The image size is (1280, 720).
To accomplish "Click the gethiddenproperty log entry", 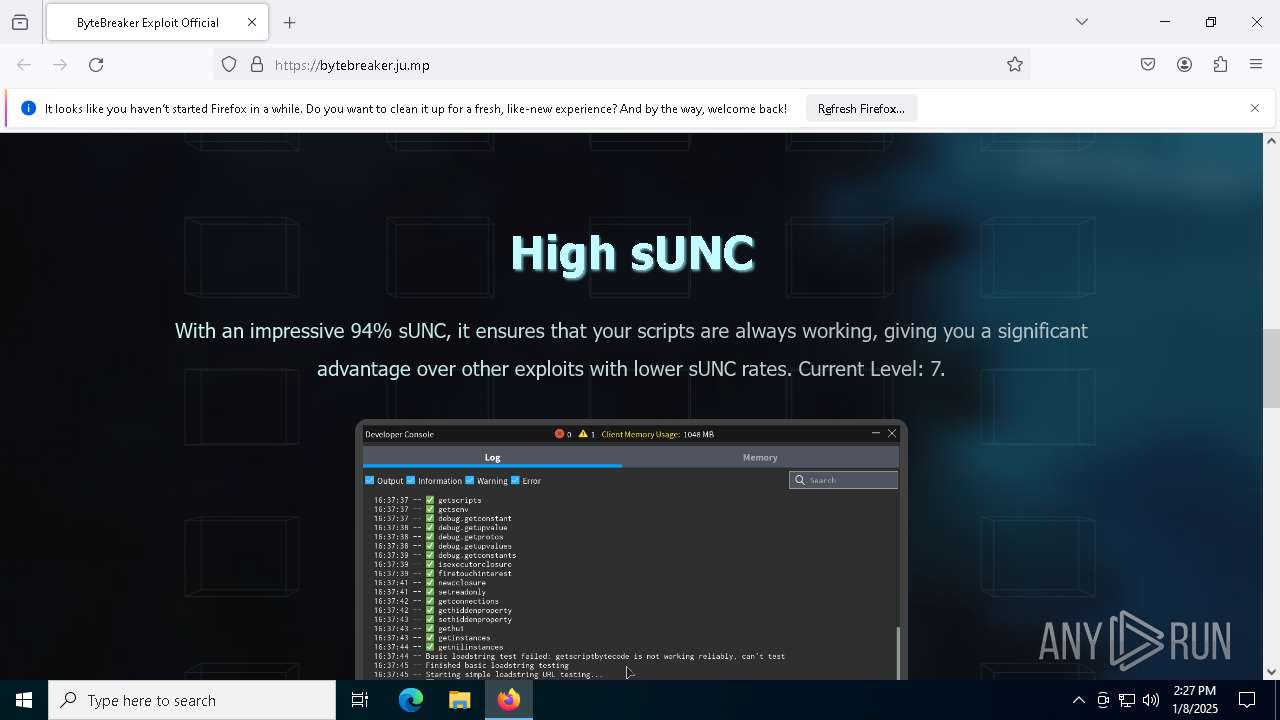I will (x=475, y=610).
